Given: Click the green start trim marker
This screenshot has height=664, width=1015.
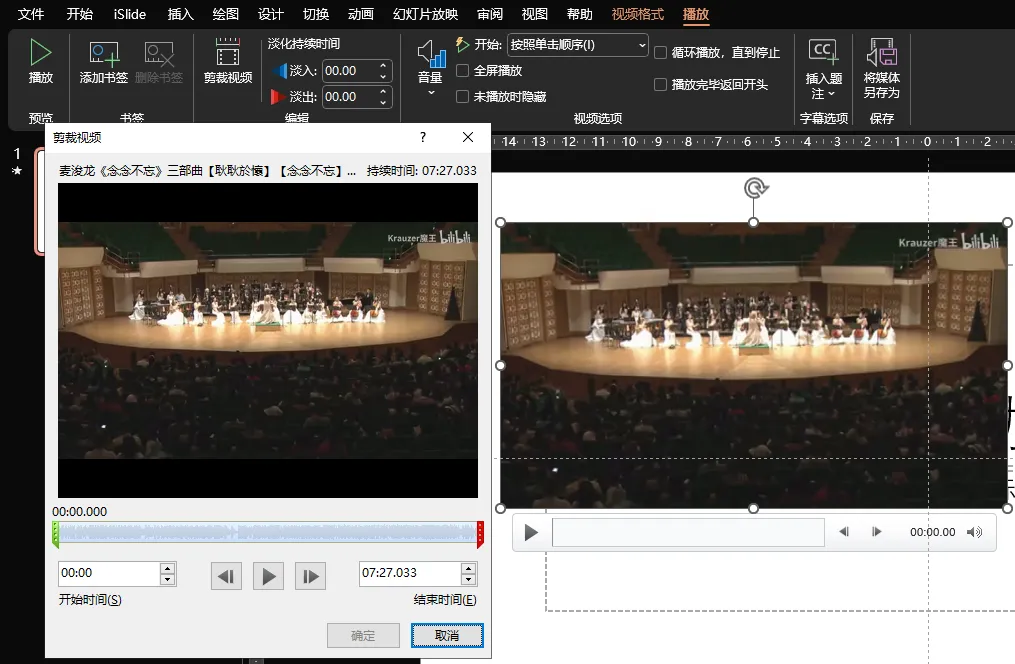Looking at the screenshot, I should [x=56, y=535].
